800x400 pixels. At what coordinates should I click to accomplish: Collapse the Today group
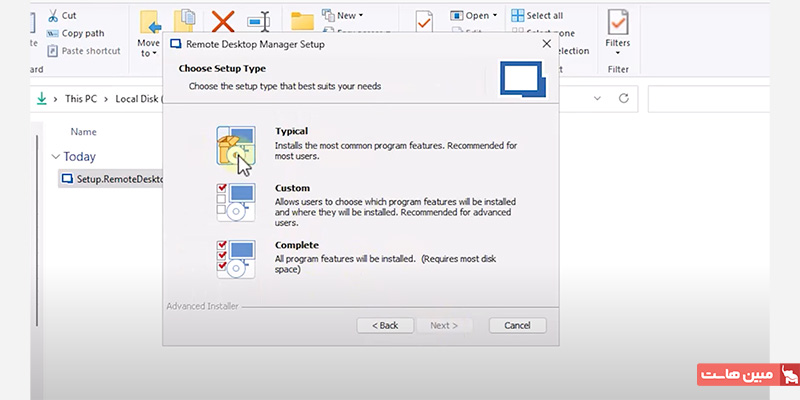(56, 156)
